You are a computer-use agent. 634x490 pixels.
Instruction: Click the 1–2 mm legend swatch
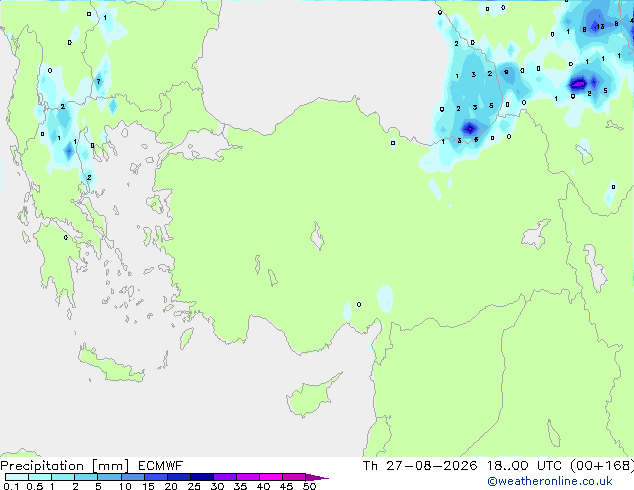[x=63, y=477]
